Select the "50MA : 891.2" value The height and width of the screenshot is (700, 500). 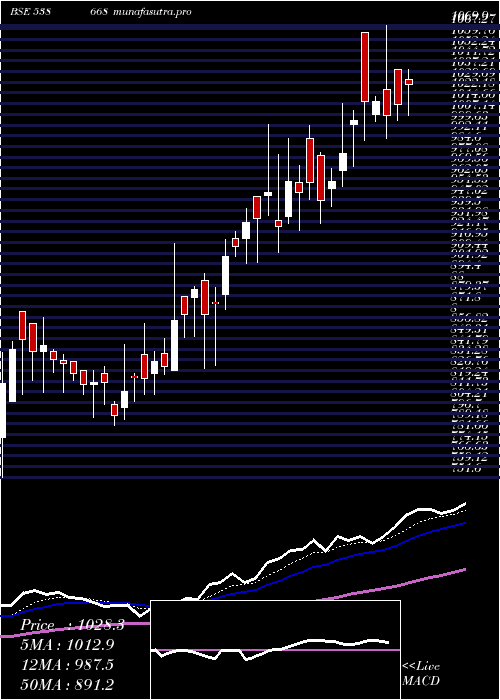[x=67, y=684]
